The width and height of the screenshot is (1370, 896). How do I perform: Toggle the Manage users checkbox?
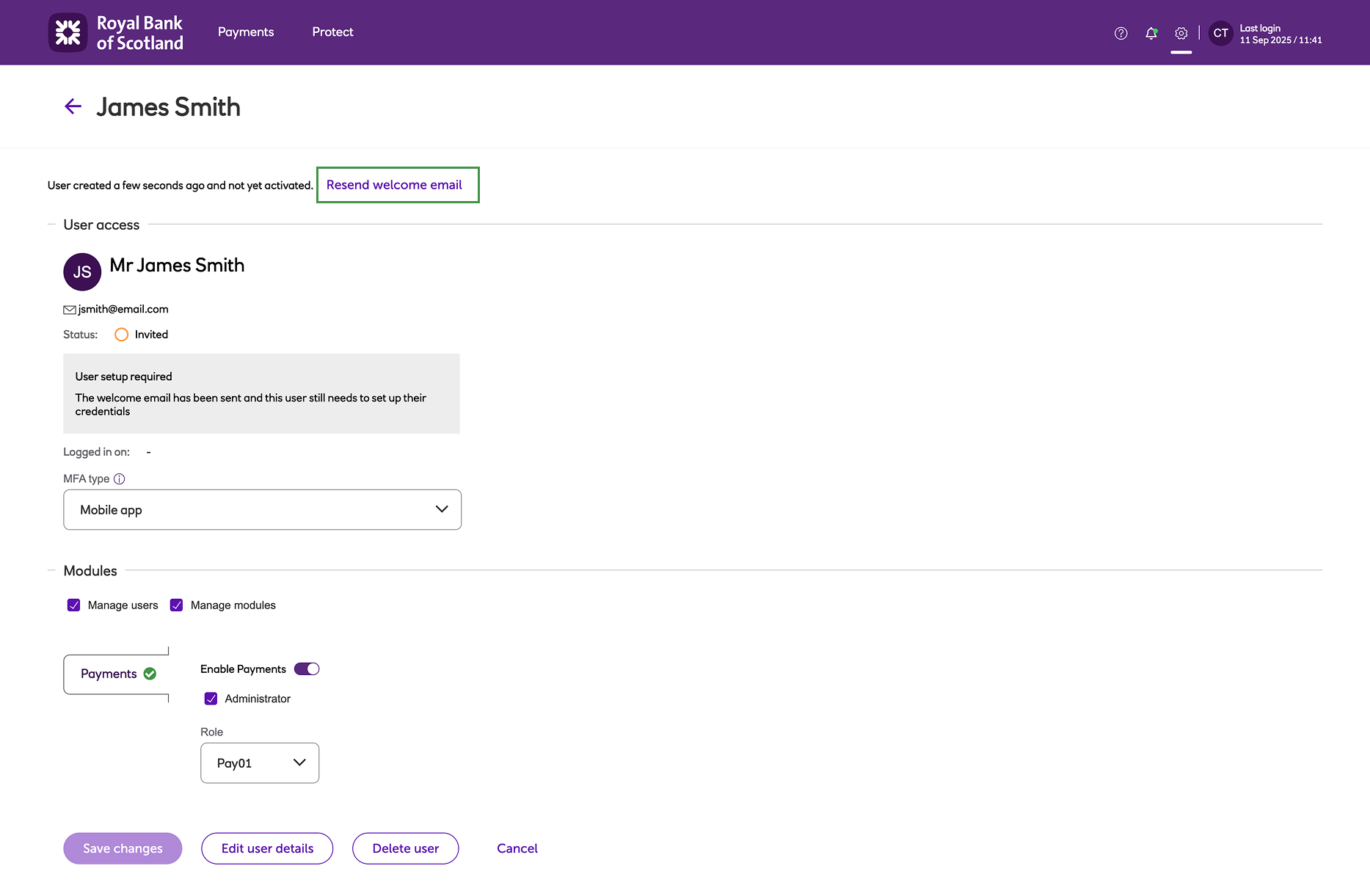point(73,605)
